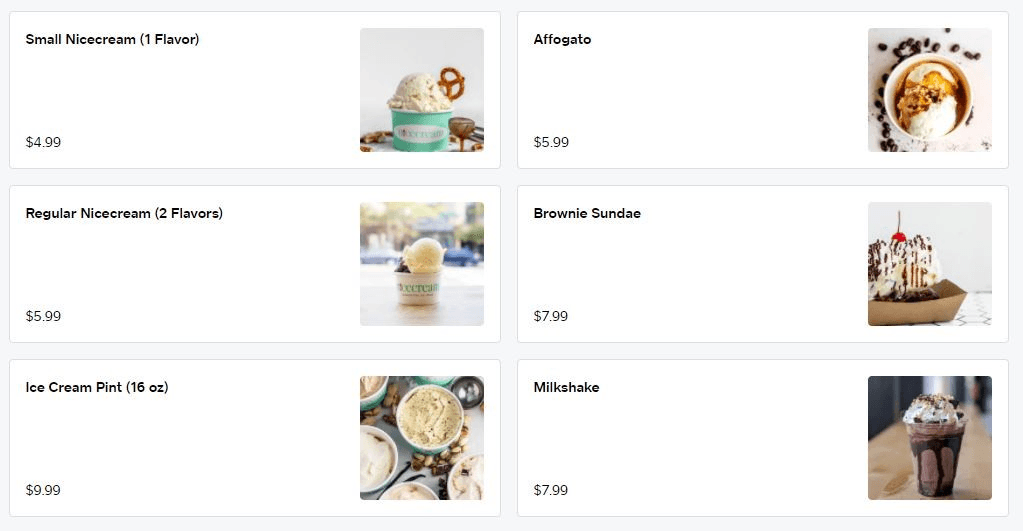Click the Affogato item name
Image resolution: width=1023 pixels, height=531 pixels.
pos(562,40)
